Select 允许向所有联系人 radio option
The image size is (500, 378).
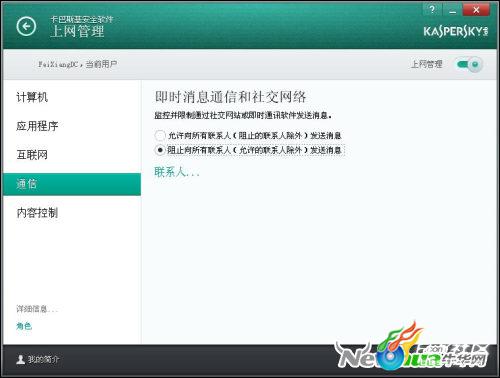(x=160, y=135)
